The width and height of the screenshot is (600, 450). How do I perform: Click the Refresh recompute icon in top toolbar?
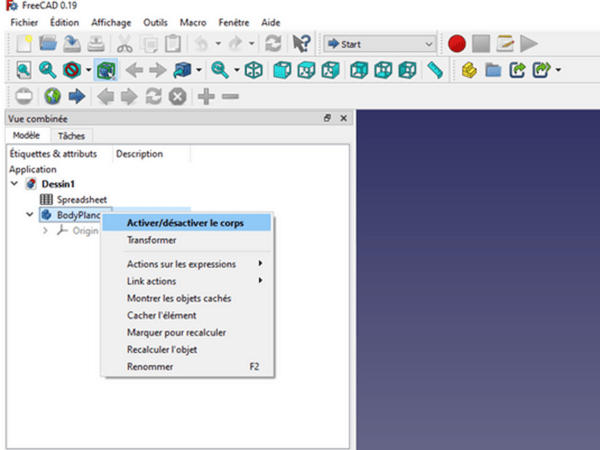point(273,44)
